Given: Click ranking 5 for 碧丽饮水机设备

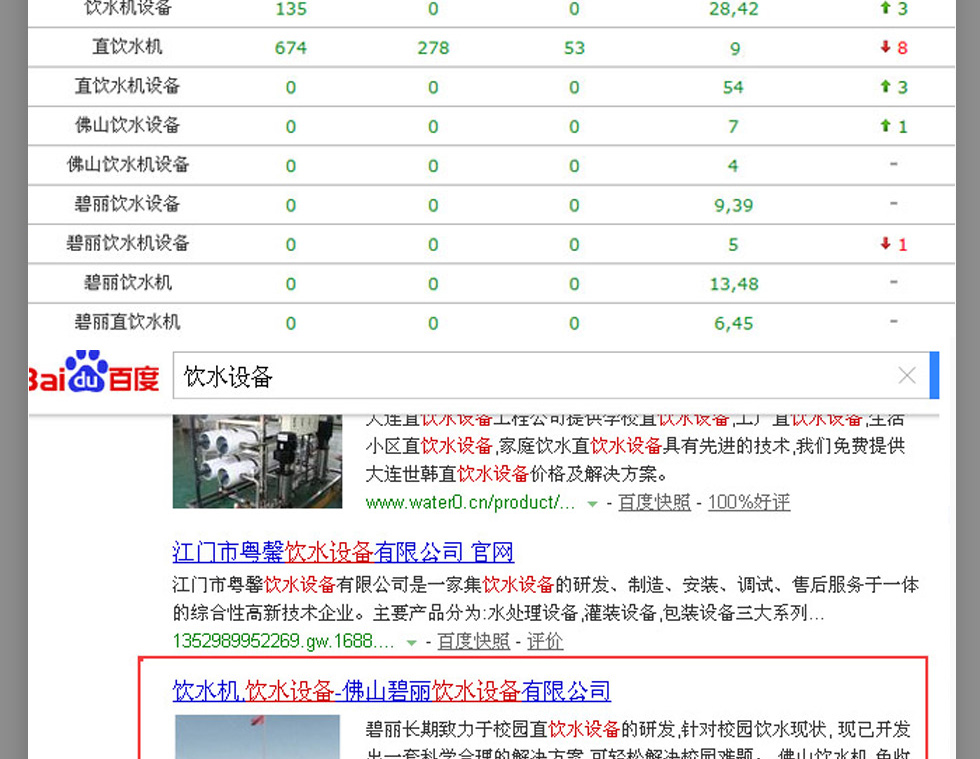Looking at the screenshot, I should pos(733,245).
